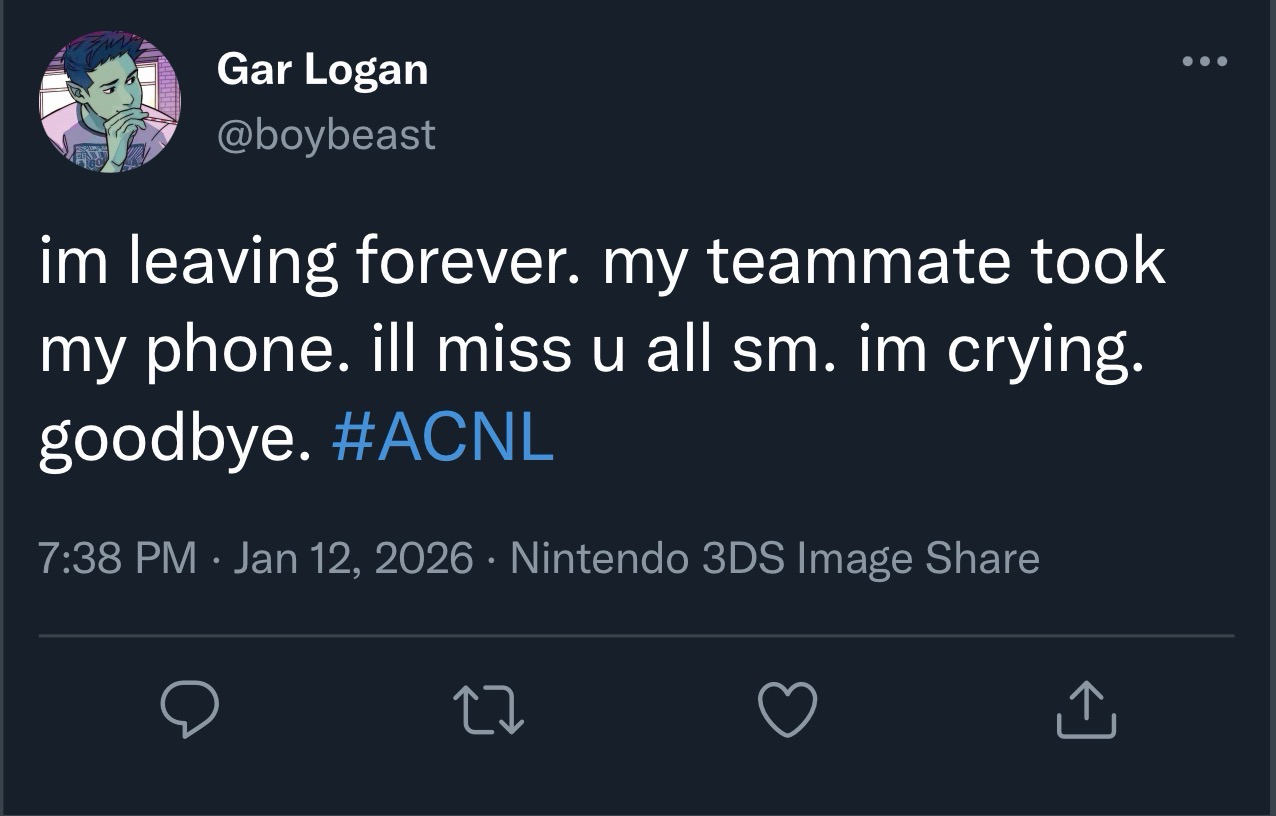Click Gar Logan's profile avatar

[x=111, y=102]
